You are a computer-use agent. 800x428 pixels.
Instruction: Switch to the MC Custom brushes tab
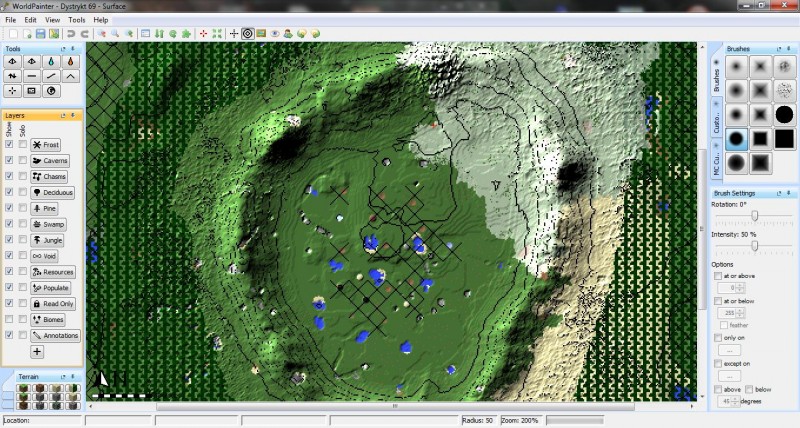click(x=716, y=161)
